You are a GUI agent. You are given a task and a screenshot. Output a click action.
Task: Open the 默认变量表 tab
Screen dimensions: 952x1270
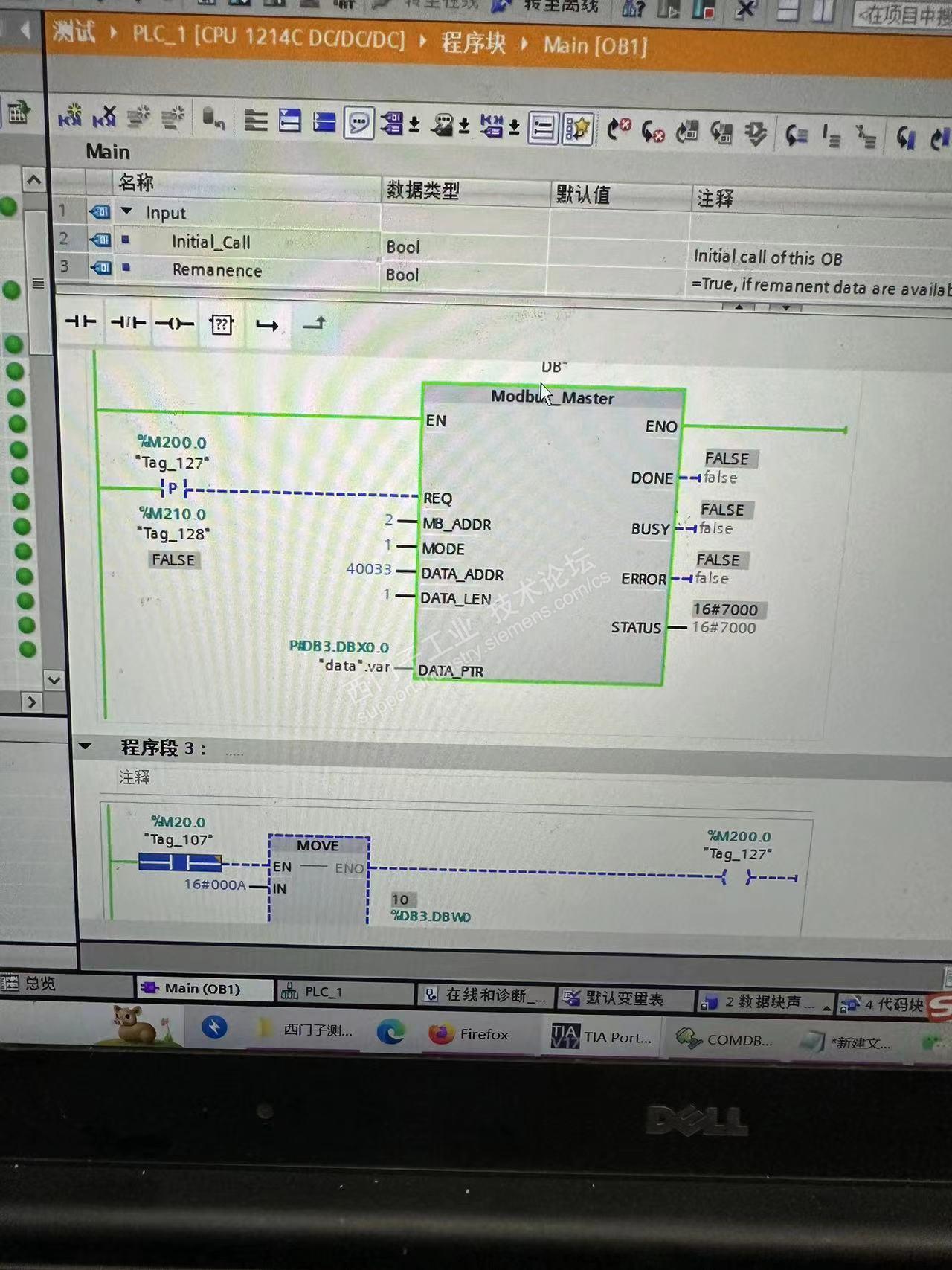625,998
